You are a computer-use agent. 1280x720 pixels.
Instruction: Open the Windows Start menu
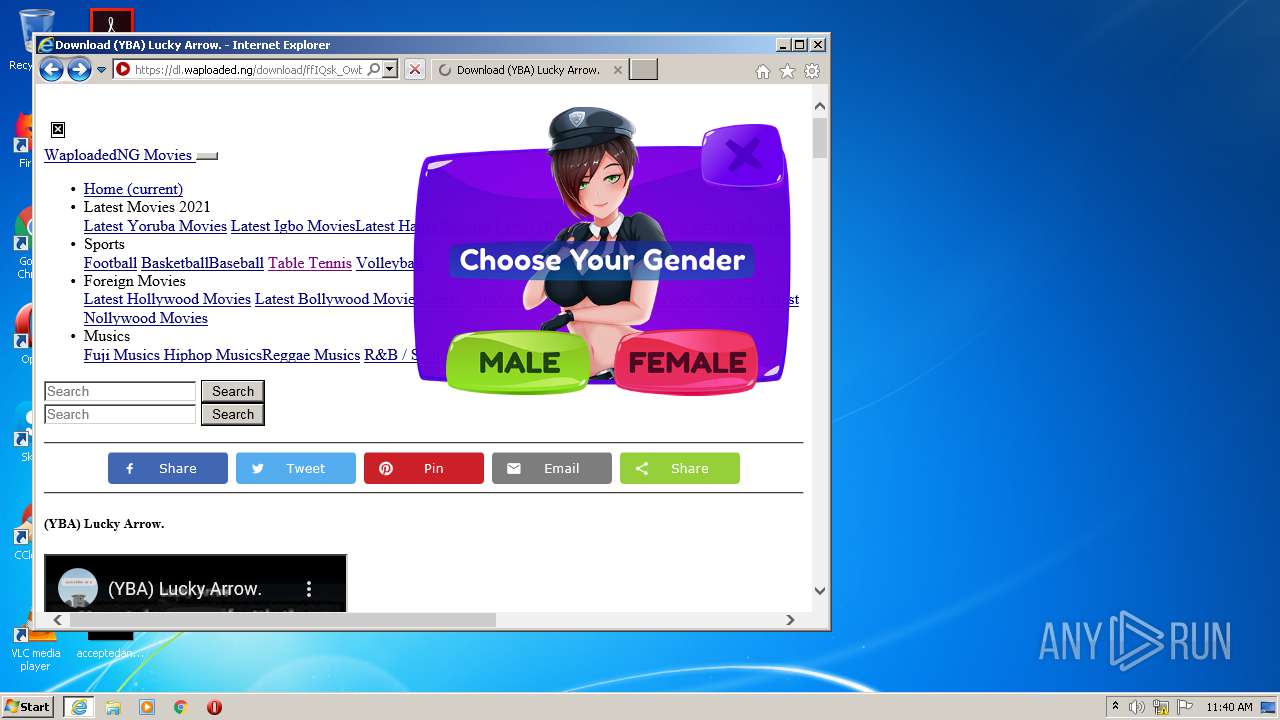coord(28,707)
